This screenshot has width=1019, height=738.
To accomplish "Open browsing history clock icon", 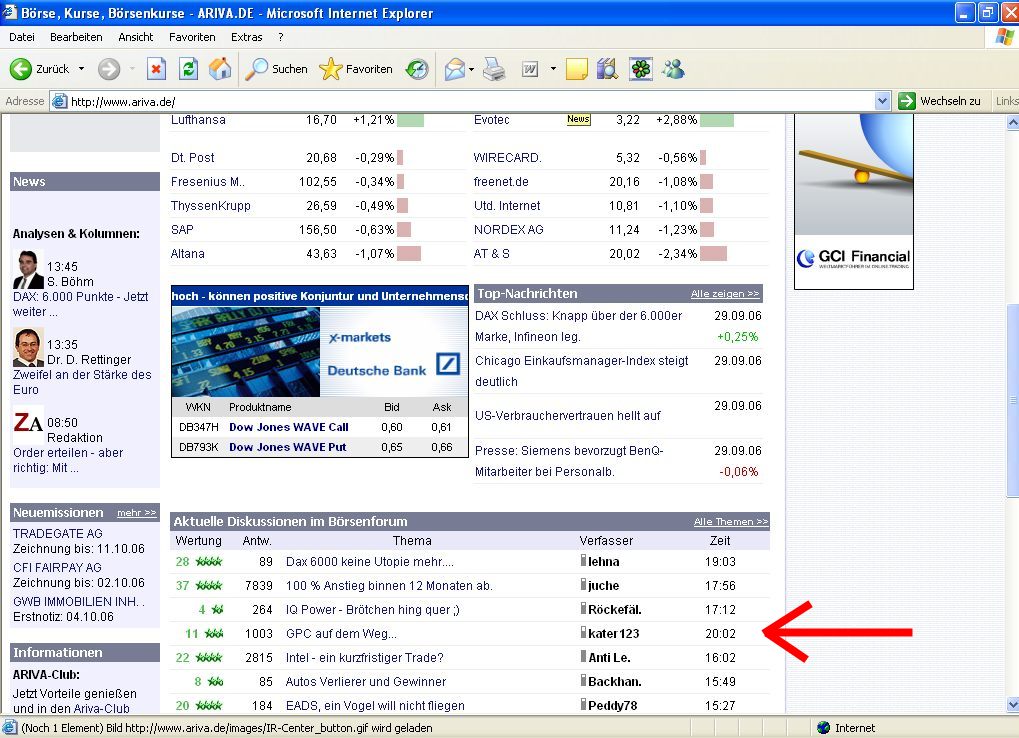I will click(417, 69).
